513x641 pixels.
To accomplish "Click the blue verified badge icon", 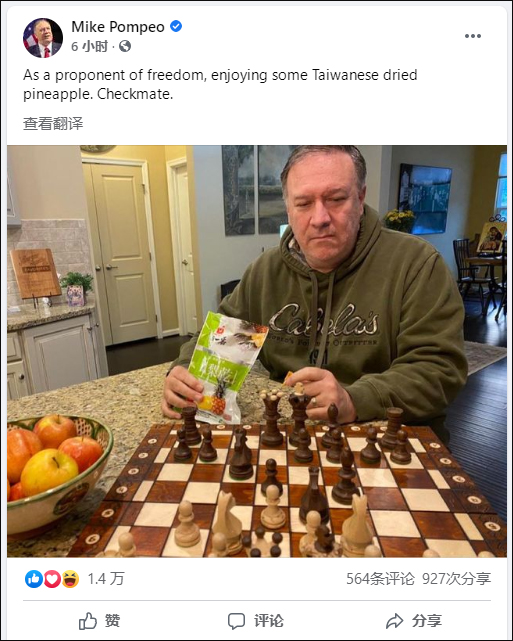I will pyautogui.click(x=176, y=26).
